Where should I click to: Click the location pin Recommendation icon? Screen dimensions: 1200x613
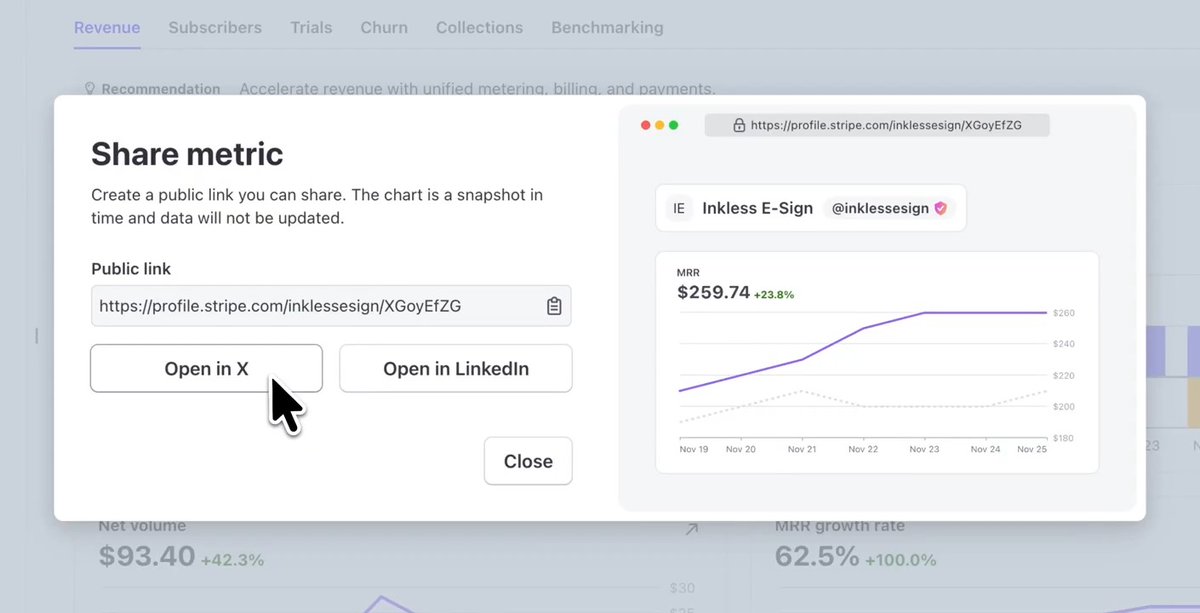[x=90, y=89]
